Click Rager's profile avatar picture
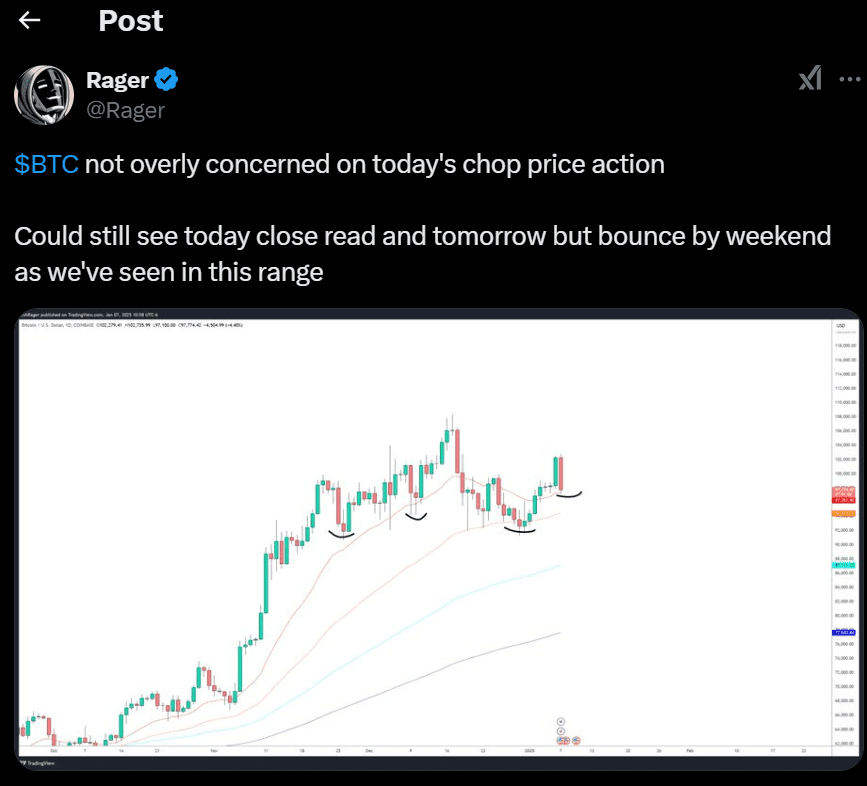This screenshot has width=867, height=786. tap(44, 94)
